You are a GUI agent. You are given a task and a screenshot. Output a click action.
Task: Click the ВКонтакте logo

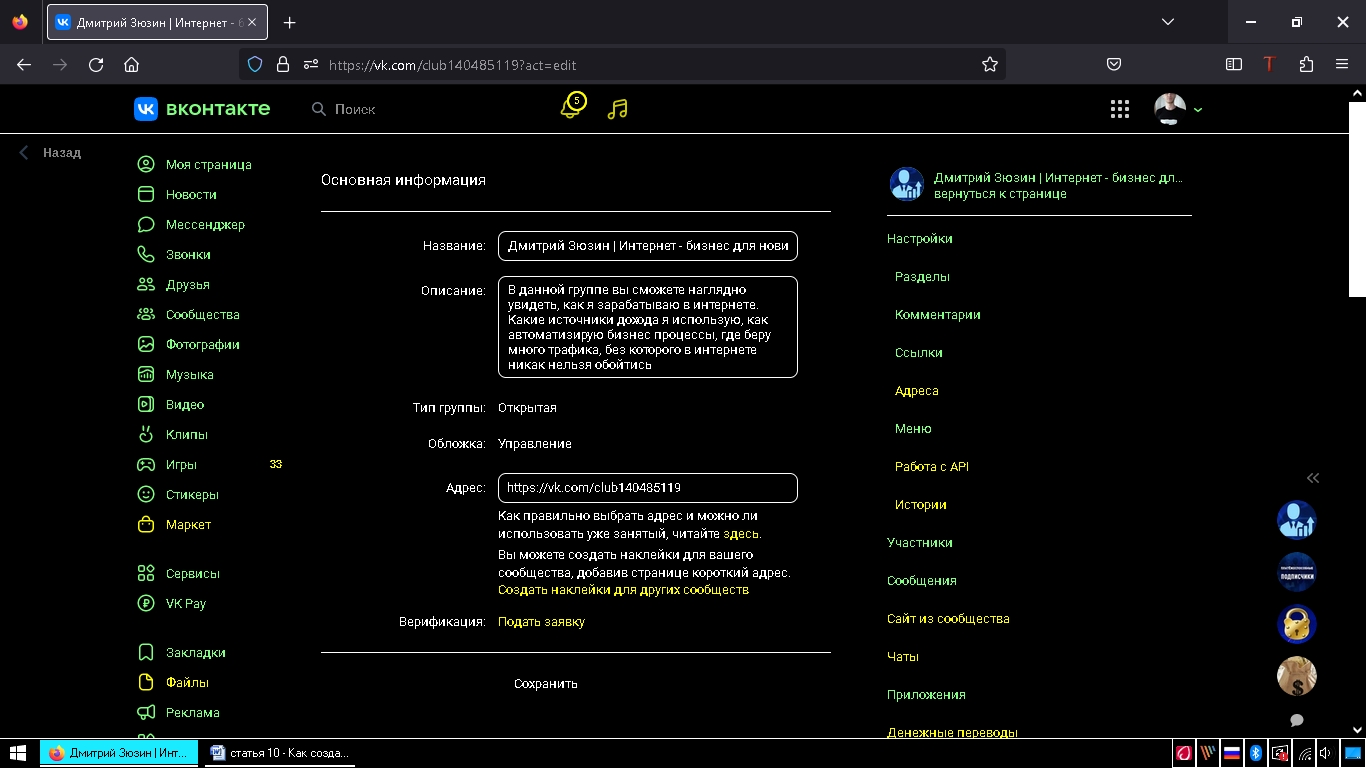coord(202,109)
